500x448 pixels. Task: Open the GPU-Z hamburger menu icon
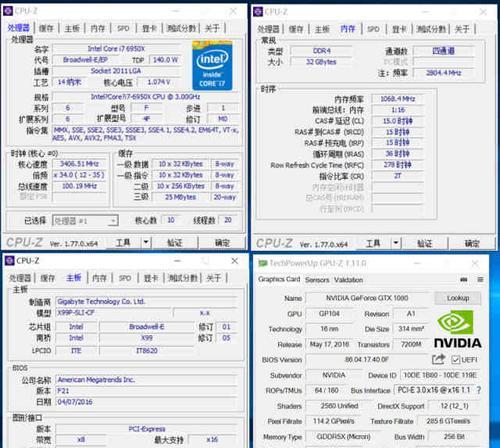click(x=480, y=280)
